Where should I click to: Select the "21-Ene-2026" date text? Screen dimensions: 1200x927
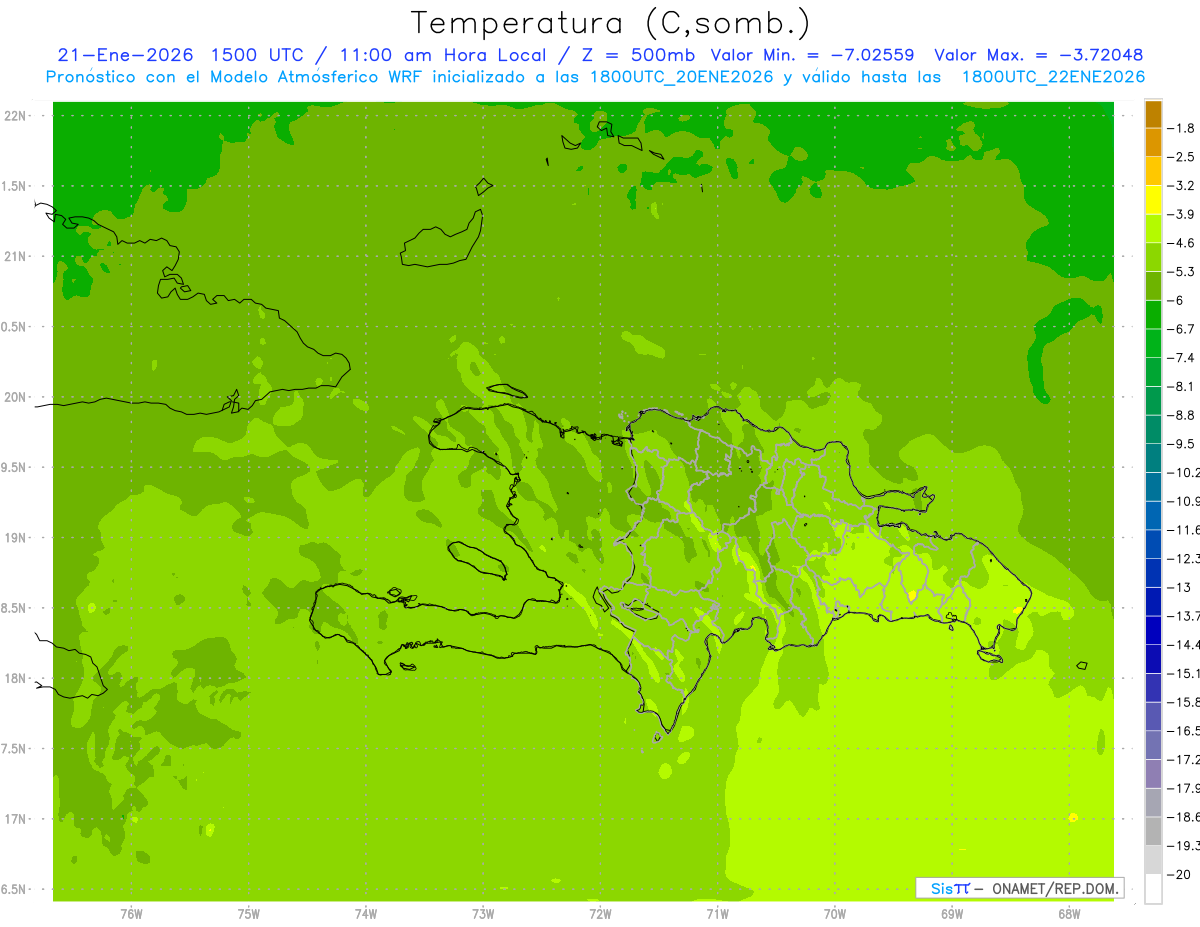click(125, 55)
